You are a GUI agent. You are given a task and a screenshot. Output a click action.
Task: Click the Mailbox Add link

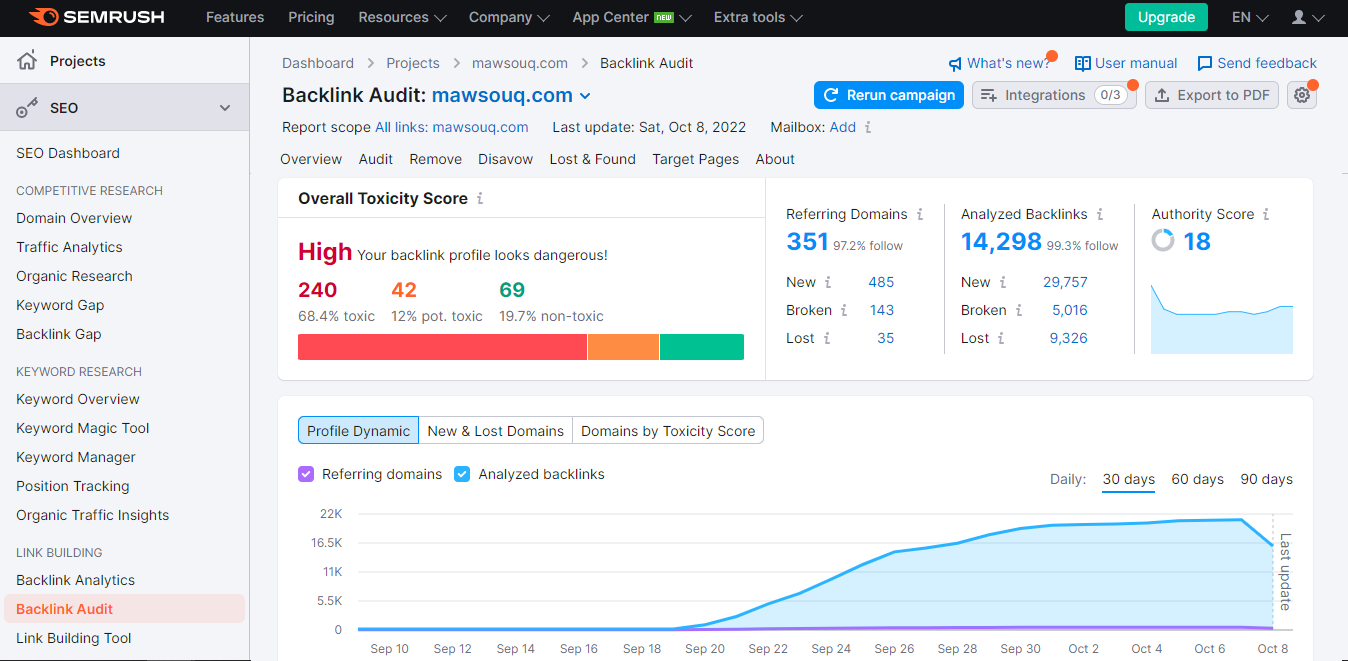(x=843, y=127)
